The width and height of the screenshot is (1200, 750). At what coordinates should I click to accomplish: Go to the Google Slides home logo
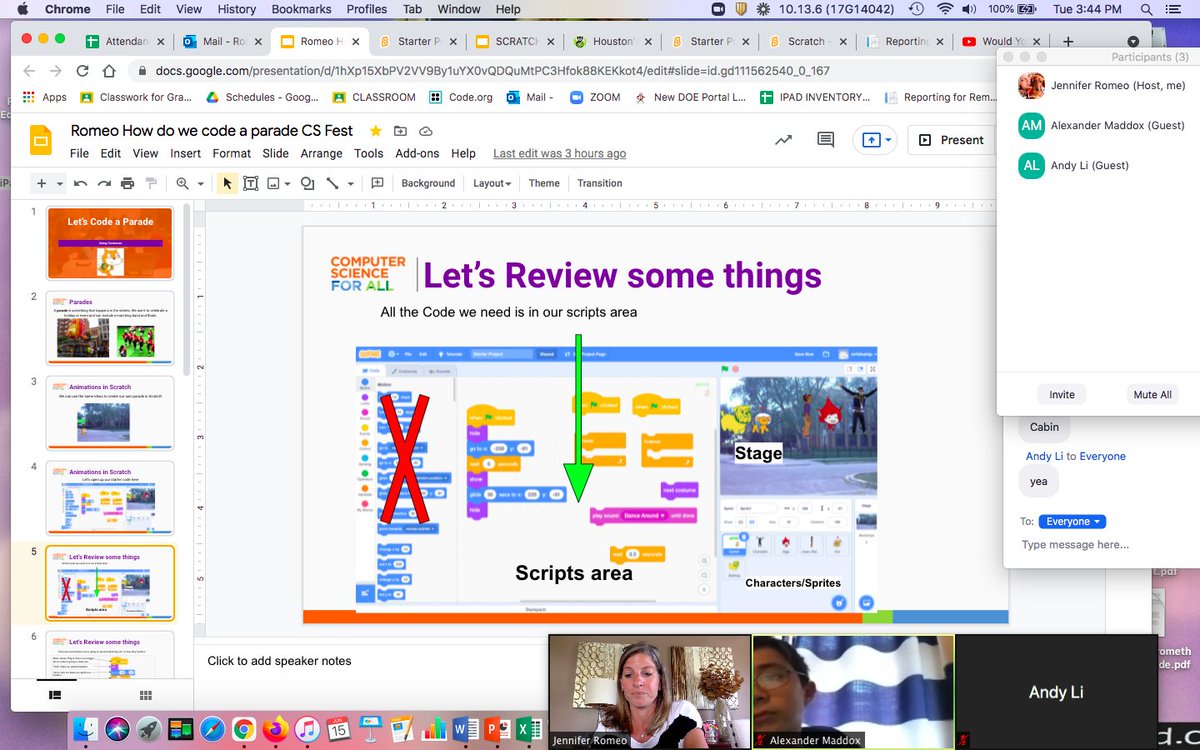click(41, 141)
